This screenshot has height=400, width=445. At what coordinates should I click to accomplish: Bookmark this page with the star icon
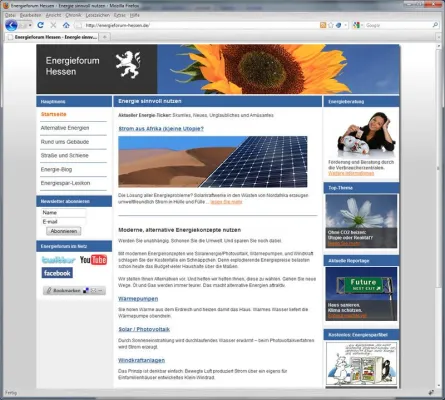click(331, 25)
